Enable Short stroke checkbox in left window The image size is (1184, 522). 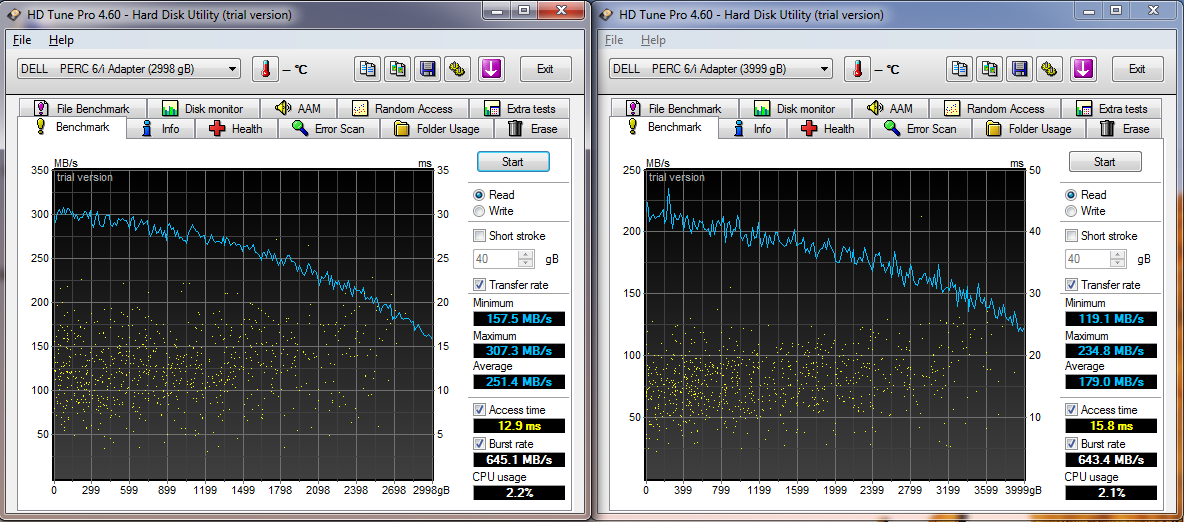[x=479, y=236]
